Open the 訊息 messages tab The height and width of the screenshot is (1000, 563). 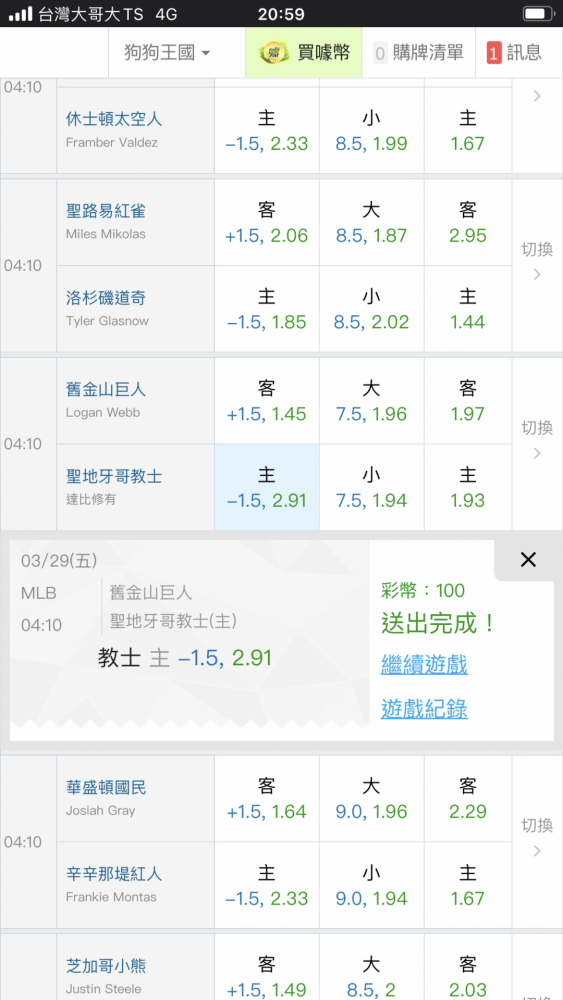[x=519, y=52]
